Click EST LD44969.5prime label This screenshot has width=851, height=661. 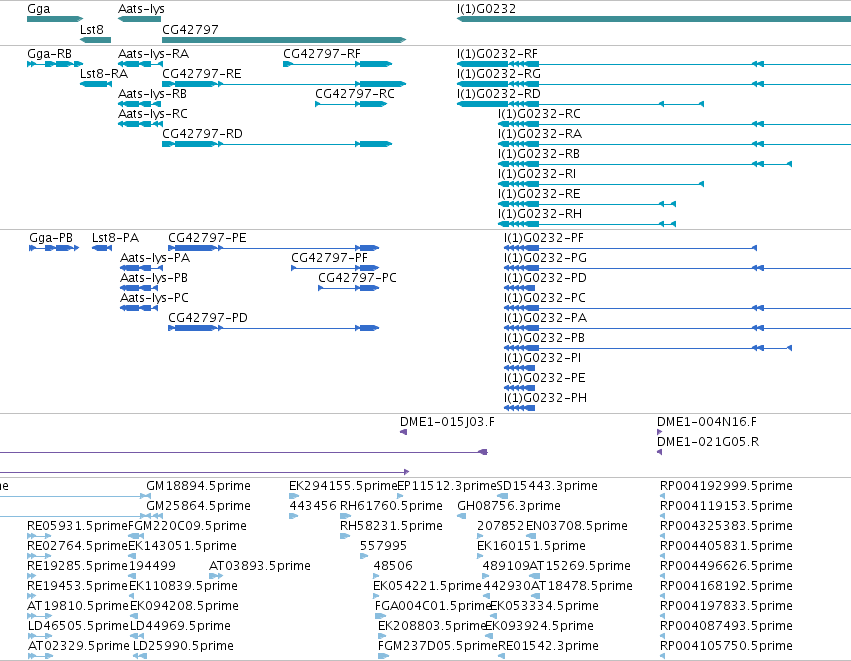point(181,626)
